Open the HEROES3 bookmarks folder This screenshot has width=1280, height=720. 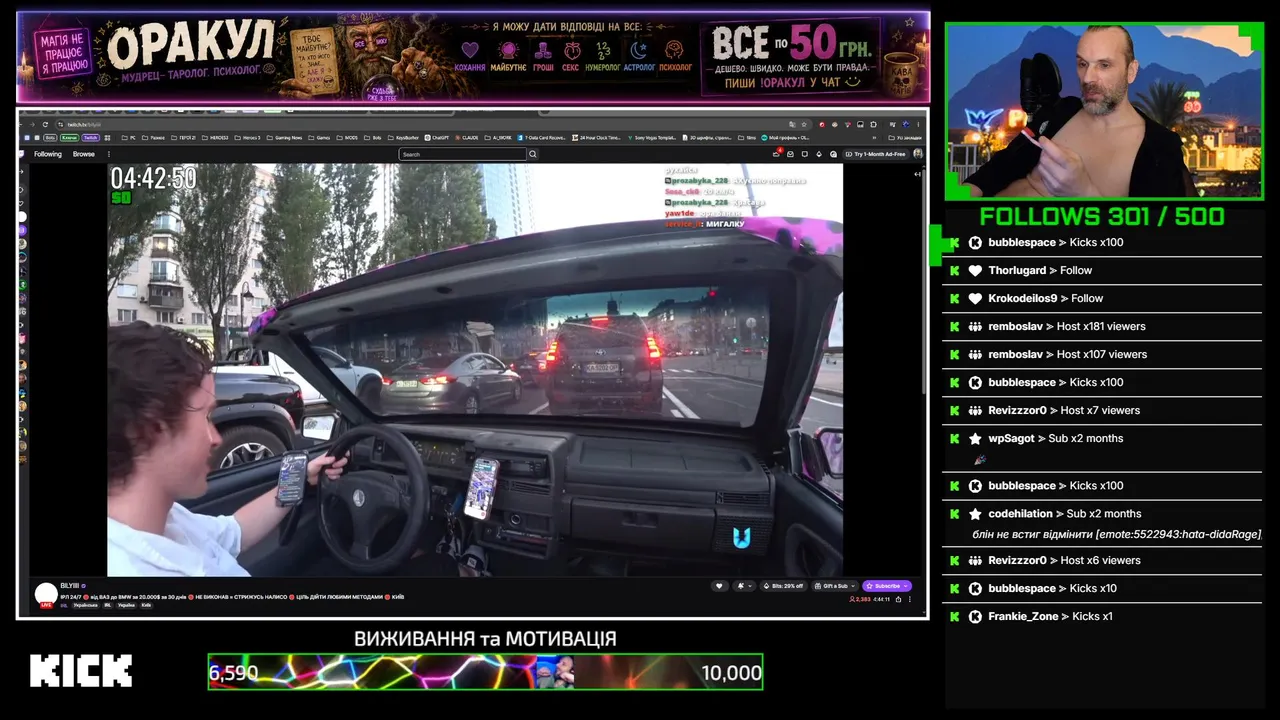pyautogui.click(x=214, y=138)
